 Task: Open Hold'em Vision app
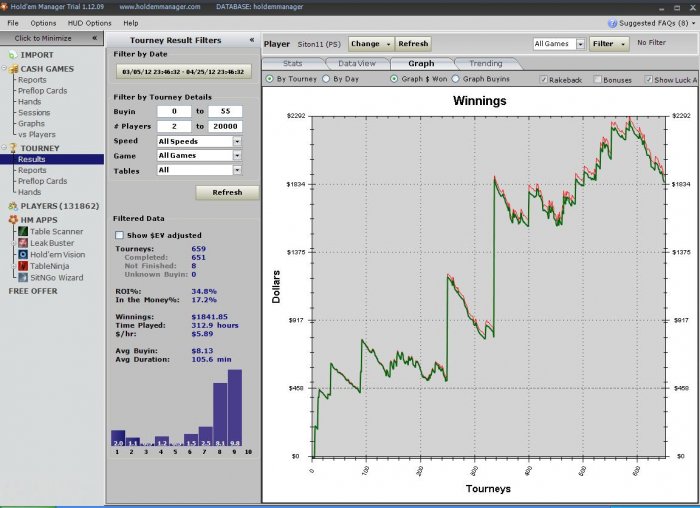(57, 254)
